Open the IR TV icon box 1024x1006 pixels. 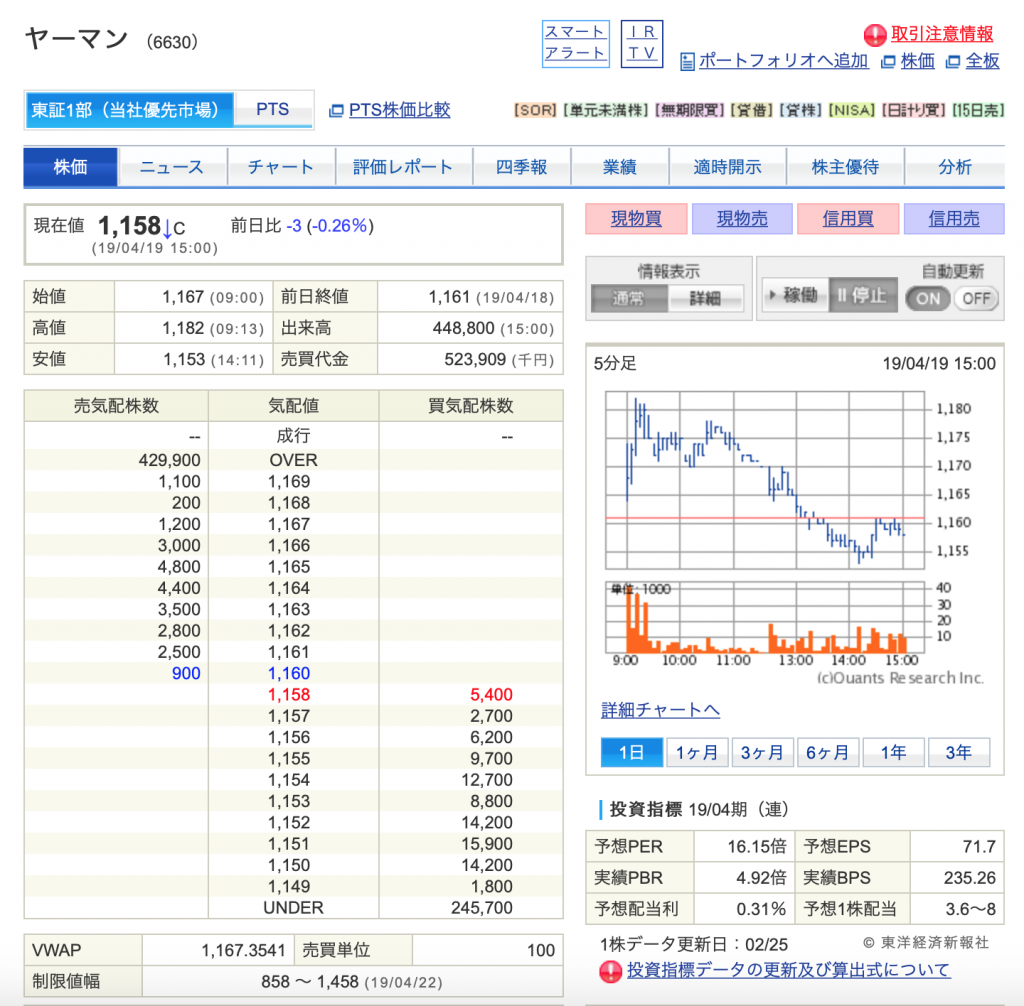coord(642,44)
